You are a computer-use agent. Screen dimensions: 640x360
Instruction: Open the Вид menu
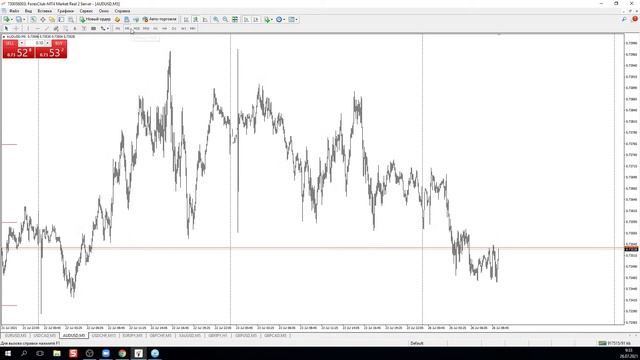tap(28, 11)
